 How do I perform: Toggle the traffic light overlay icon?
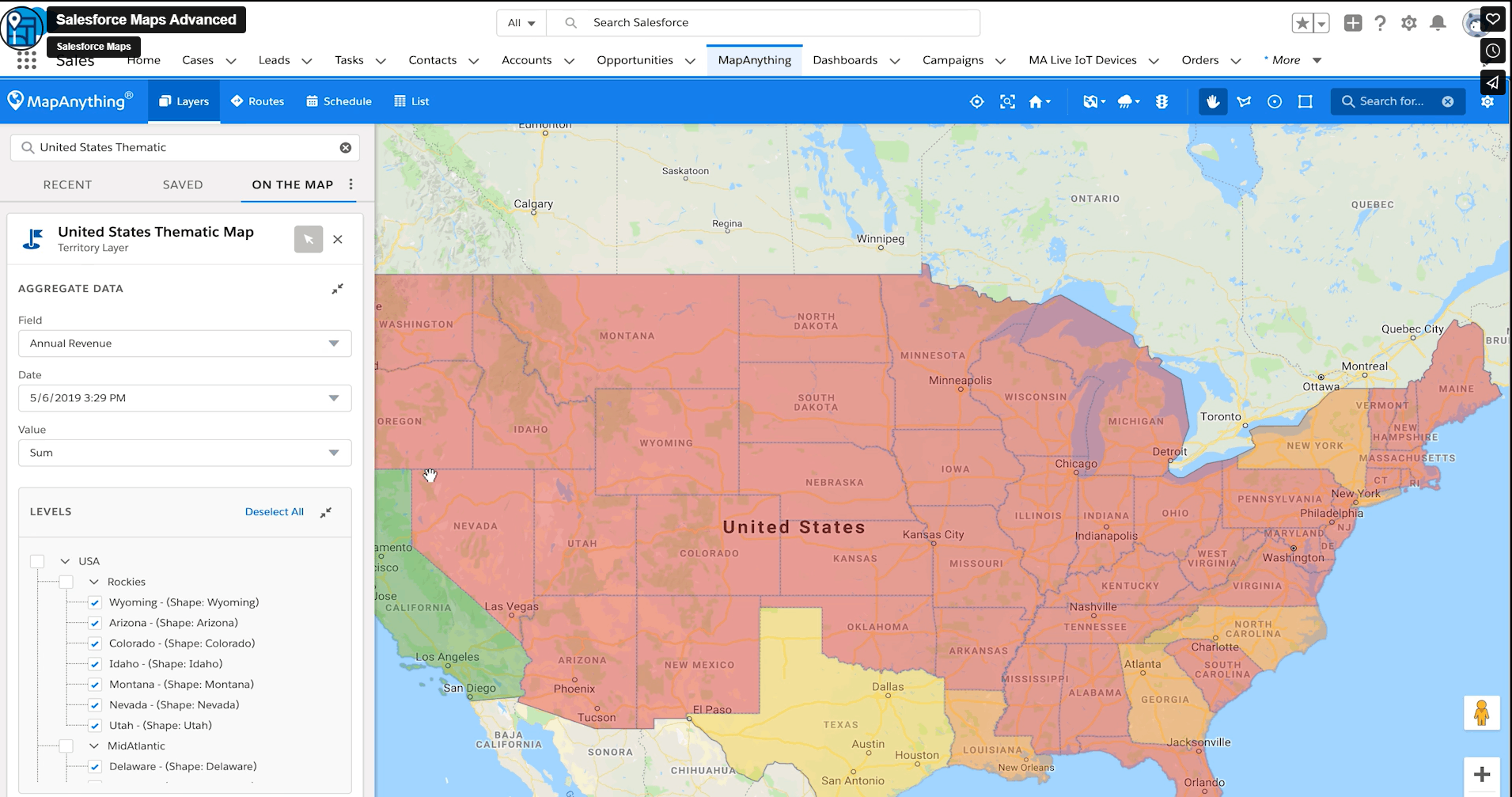pos(1161,101)
